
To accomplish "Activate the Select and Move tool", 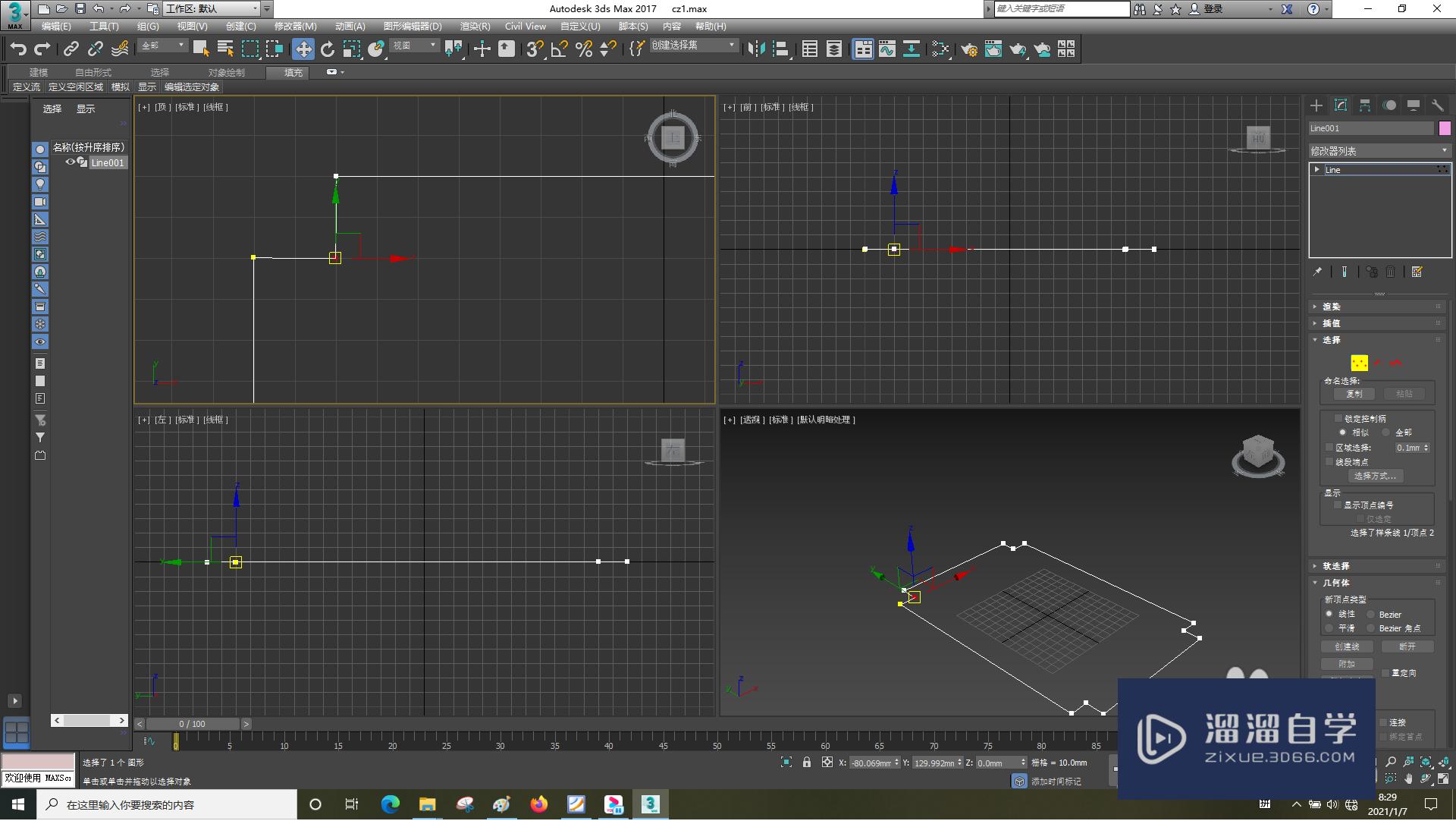I will tap(303, 49).
